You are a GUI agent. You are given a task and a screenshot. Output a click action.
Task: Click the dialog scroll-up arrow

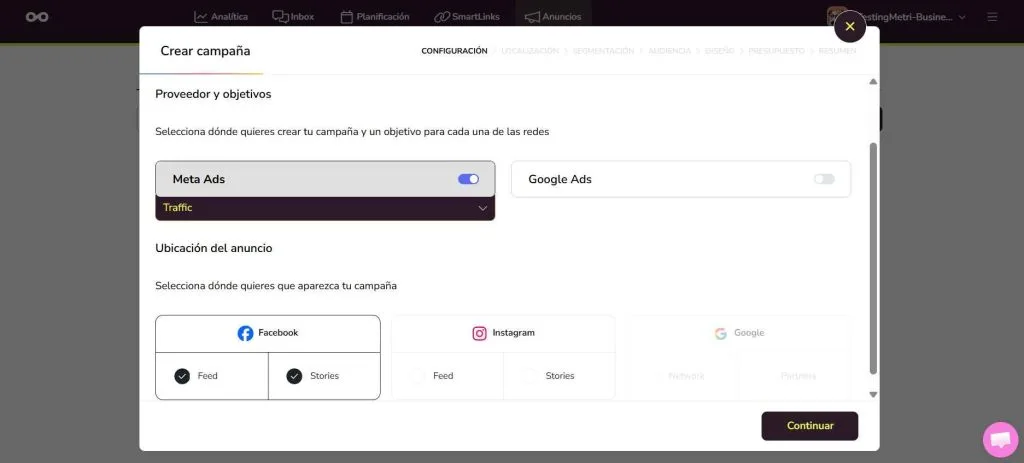click(873, 82)
